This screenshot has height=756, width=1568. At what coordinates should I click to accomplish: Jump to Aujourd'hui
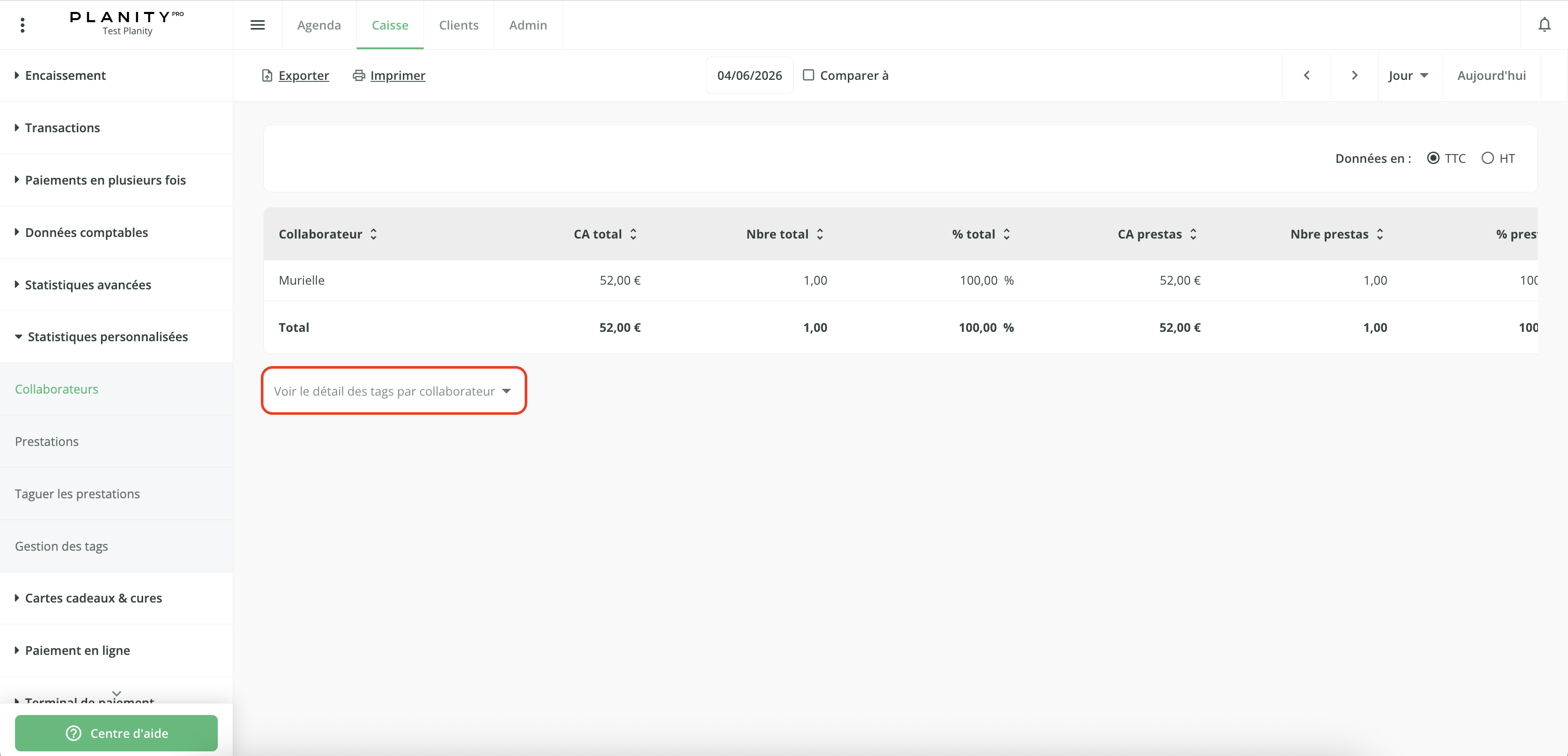(x=1491, y=76)
